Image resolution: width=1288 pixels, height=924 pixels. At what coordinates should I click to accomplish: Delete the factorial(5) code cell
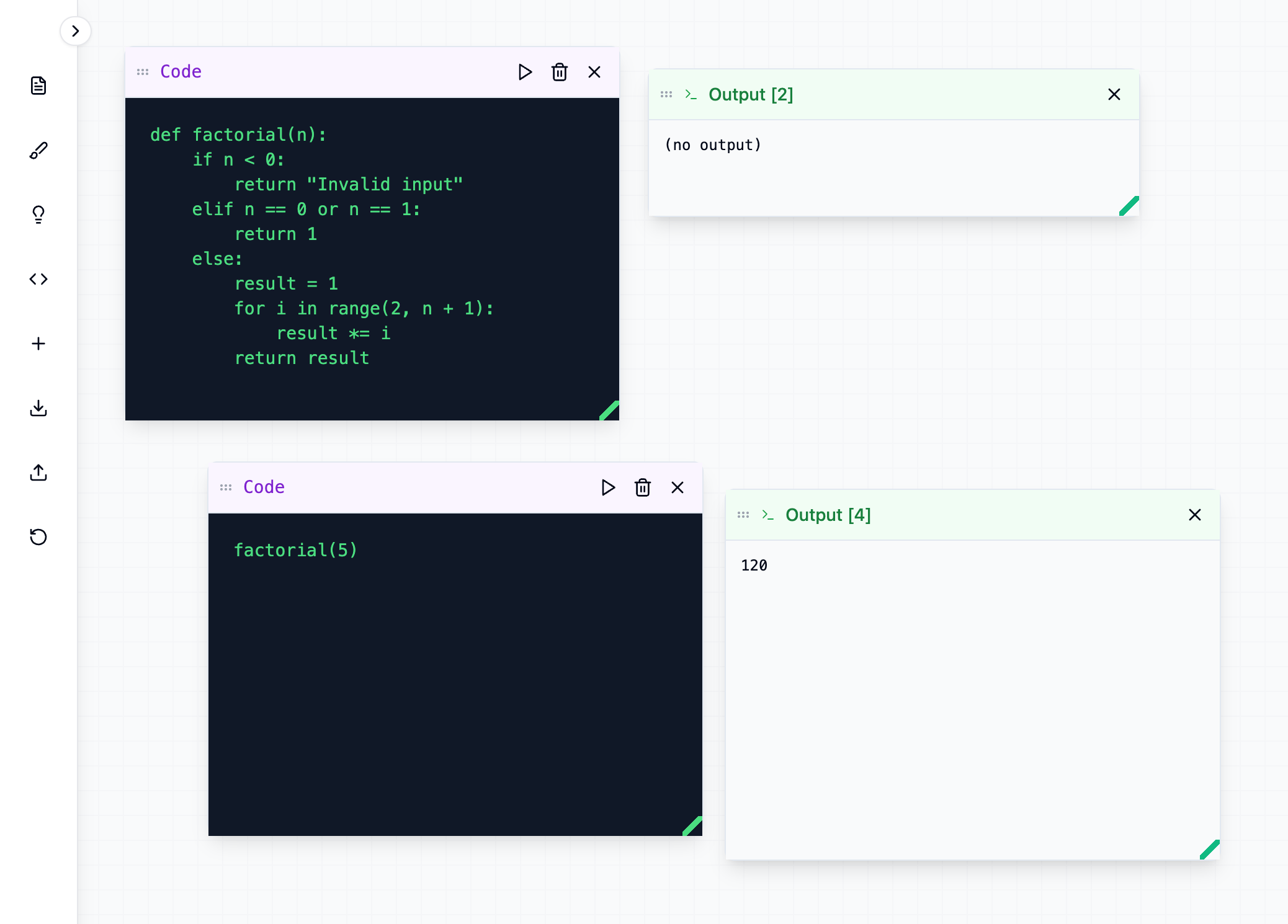643,487
